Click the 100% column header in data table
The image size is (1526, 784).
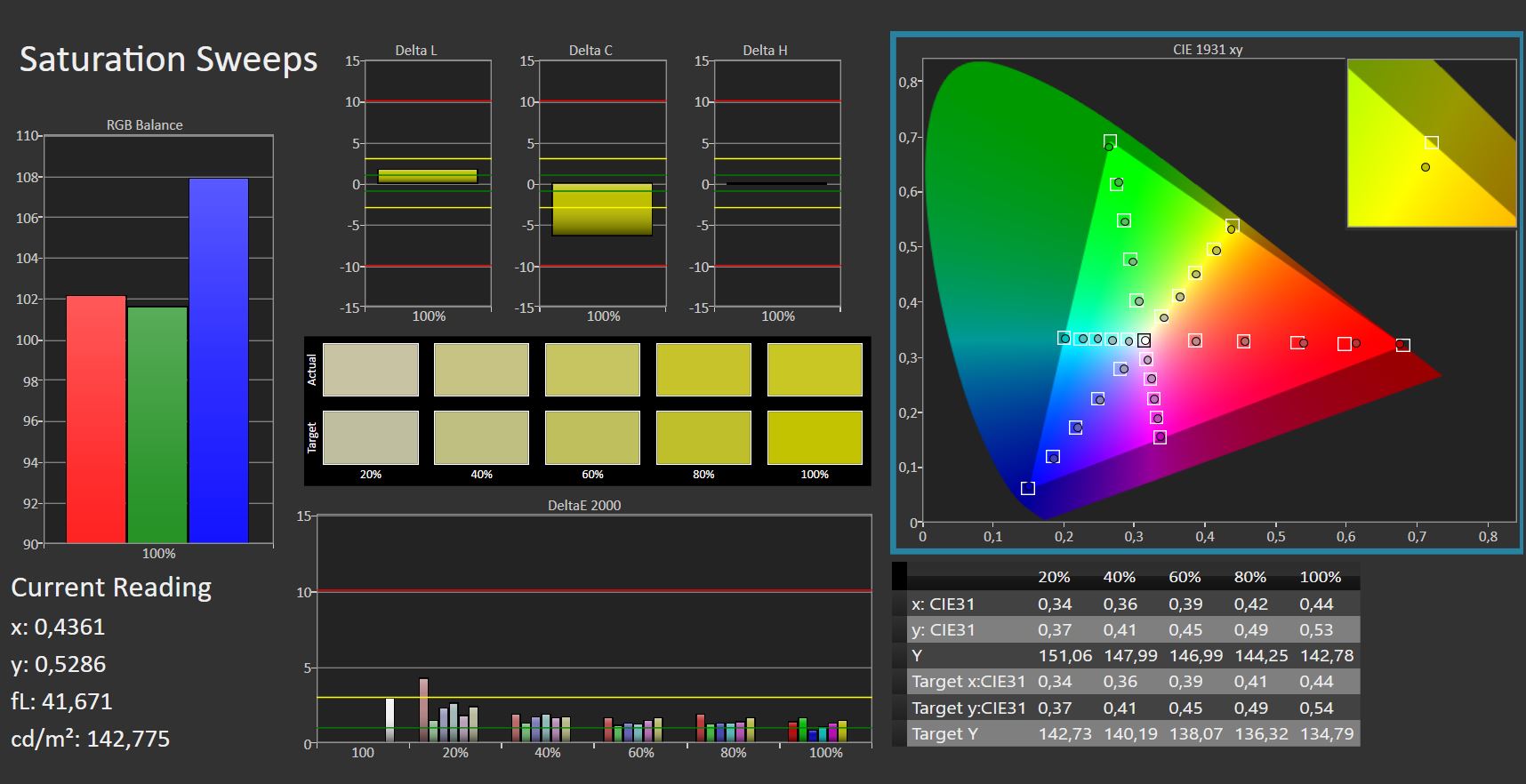click(x=1320, y=577)
